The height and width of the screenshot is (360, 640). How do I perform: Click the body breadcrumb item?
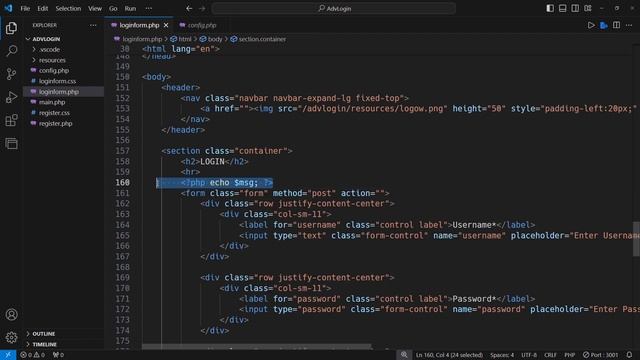(211, 39)
